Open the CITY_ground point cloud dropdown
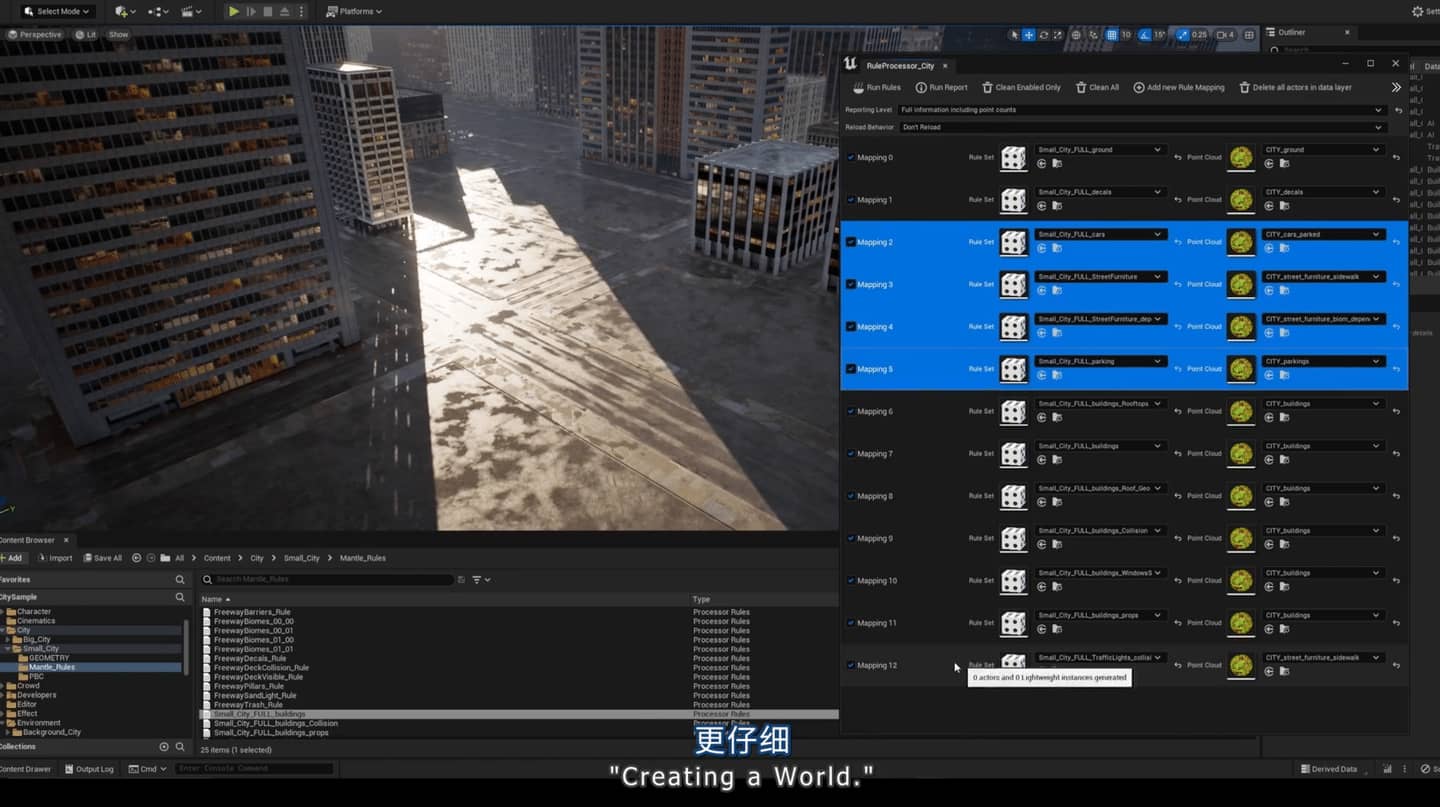Viewport: 1440px width, 807px height. coord(1324,150)
